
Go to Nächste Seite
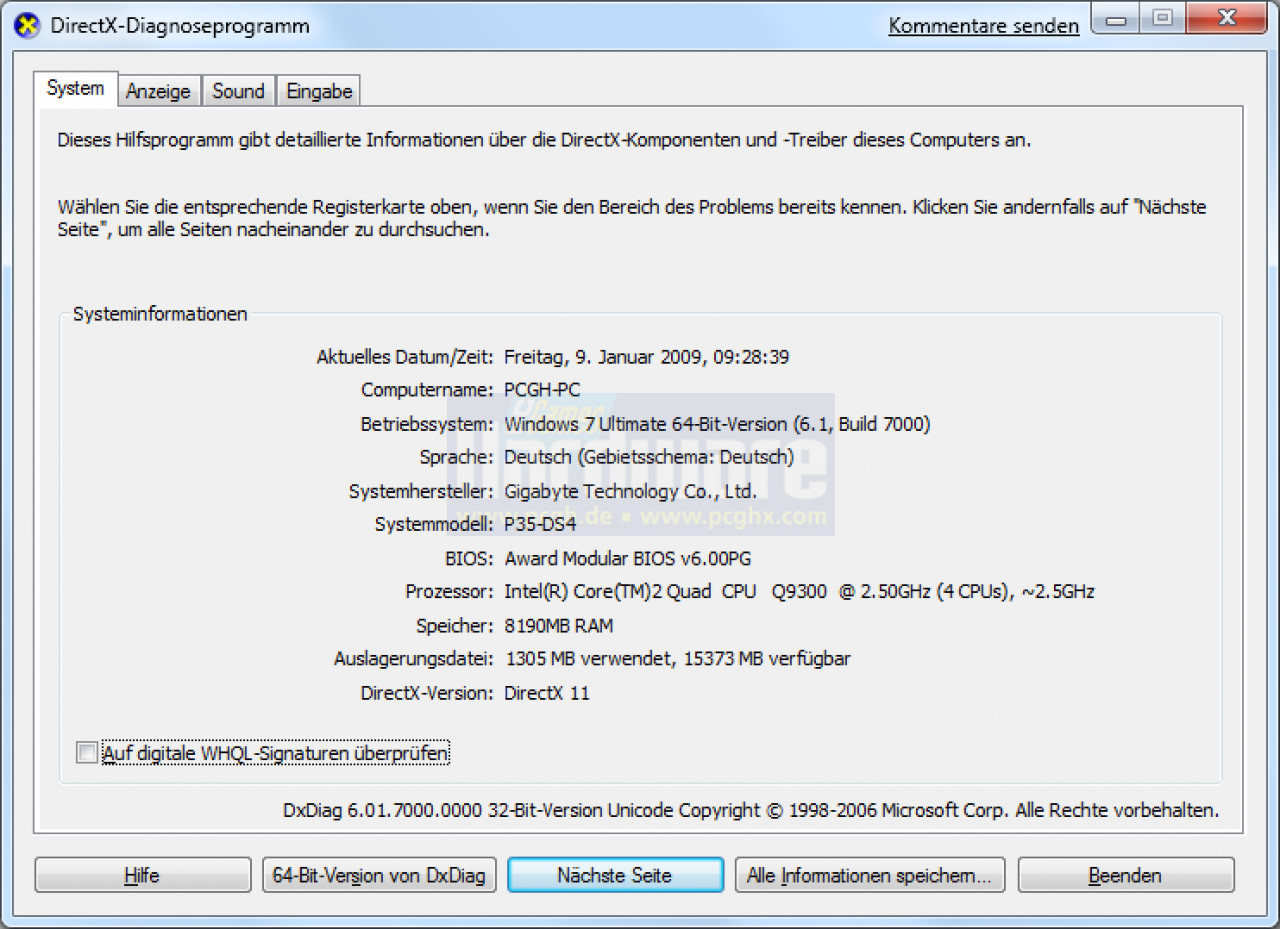click(615, 875)
